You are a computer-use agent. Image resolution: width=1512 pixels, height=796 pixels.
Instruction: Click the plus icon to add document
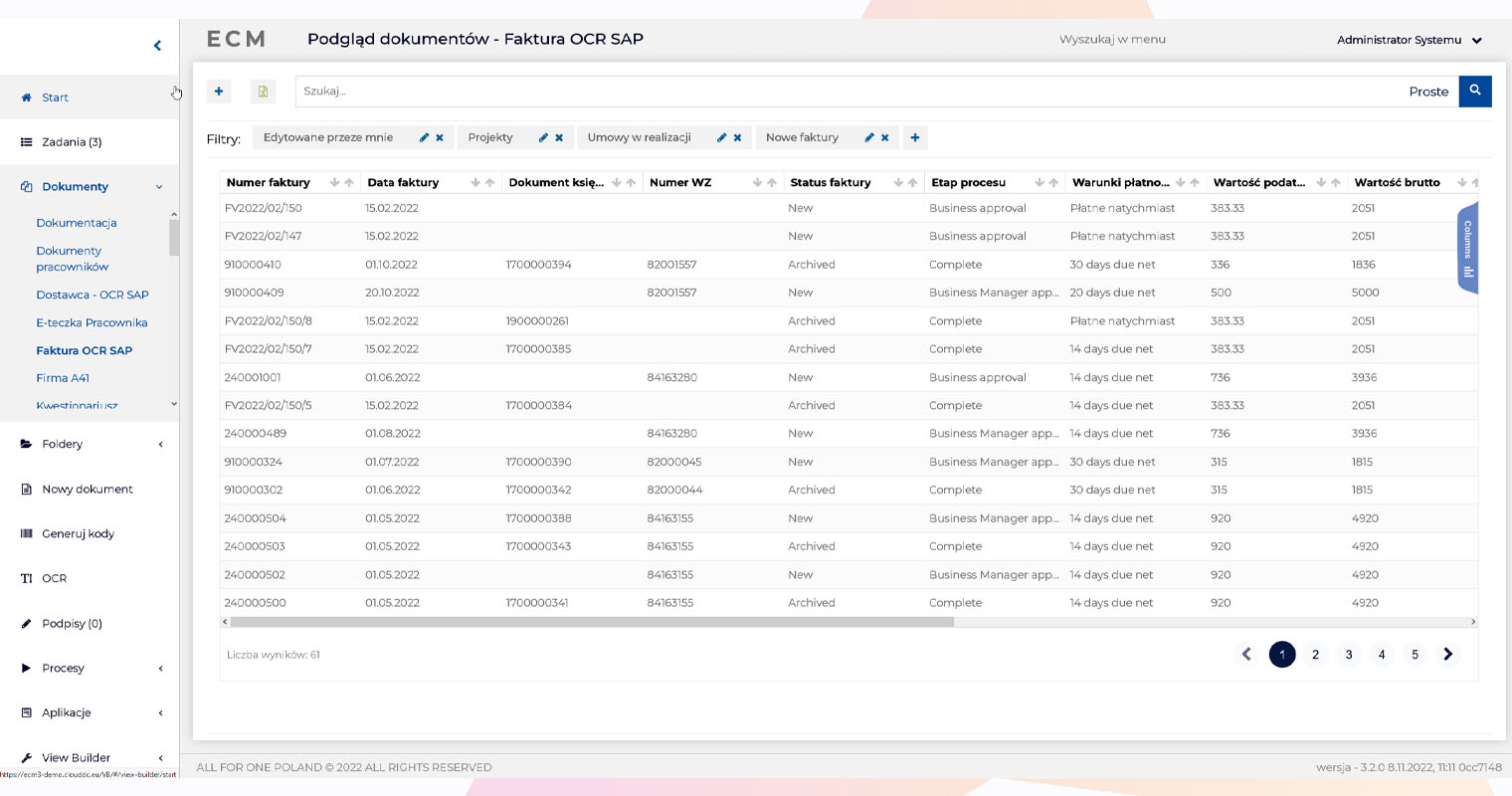pyautogui.click(x=219, y=92)
